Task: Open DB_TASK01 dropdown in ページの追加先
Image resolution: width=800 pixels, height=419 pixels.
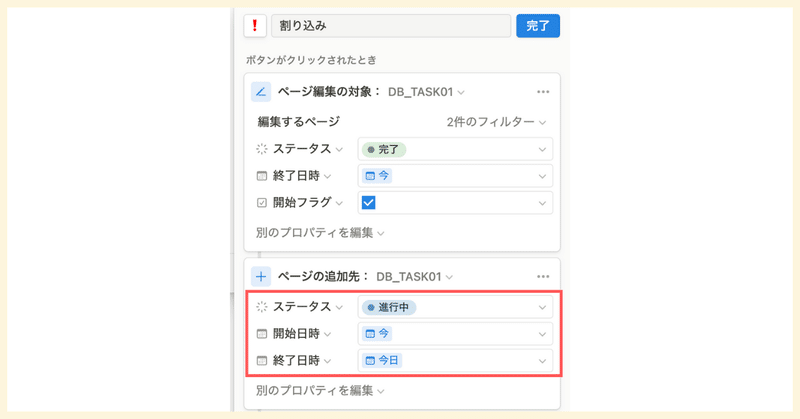Action: (x=414, y=277)
